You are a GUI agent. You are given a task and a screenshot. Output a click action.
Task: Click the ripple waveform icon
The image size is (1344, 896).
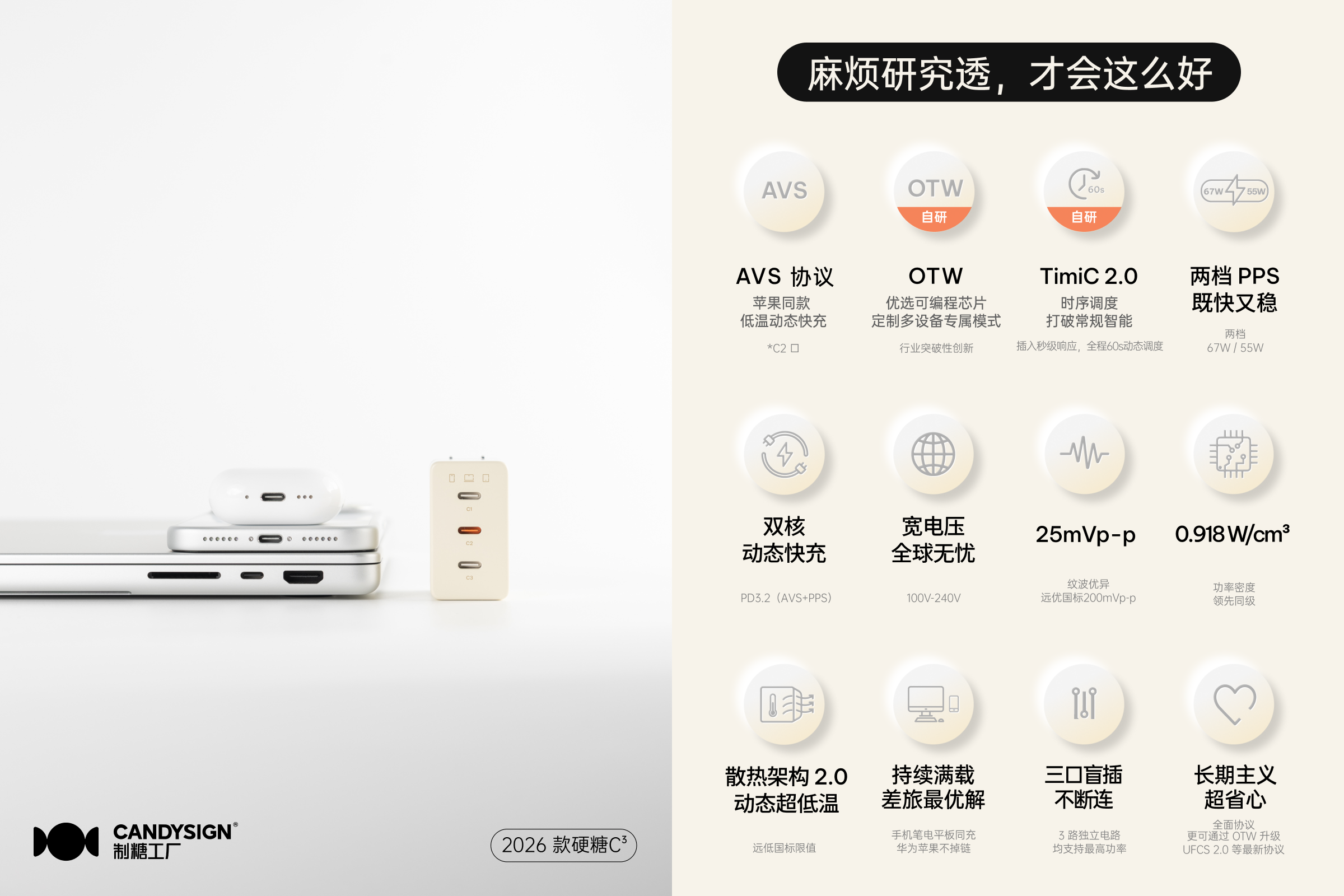pyautogui.click(x=1084, y=454)
